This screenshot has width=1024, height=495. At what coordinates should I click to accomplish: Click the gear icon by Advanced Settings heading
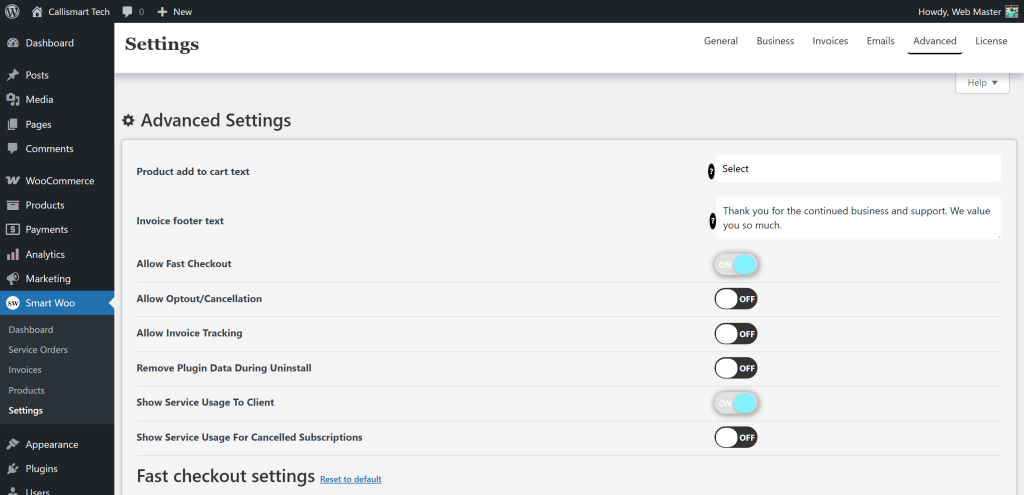(x=129, y=120)
